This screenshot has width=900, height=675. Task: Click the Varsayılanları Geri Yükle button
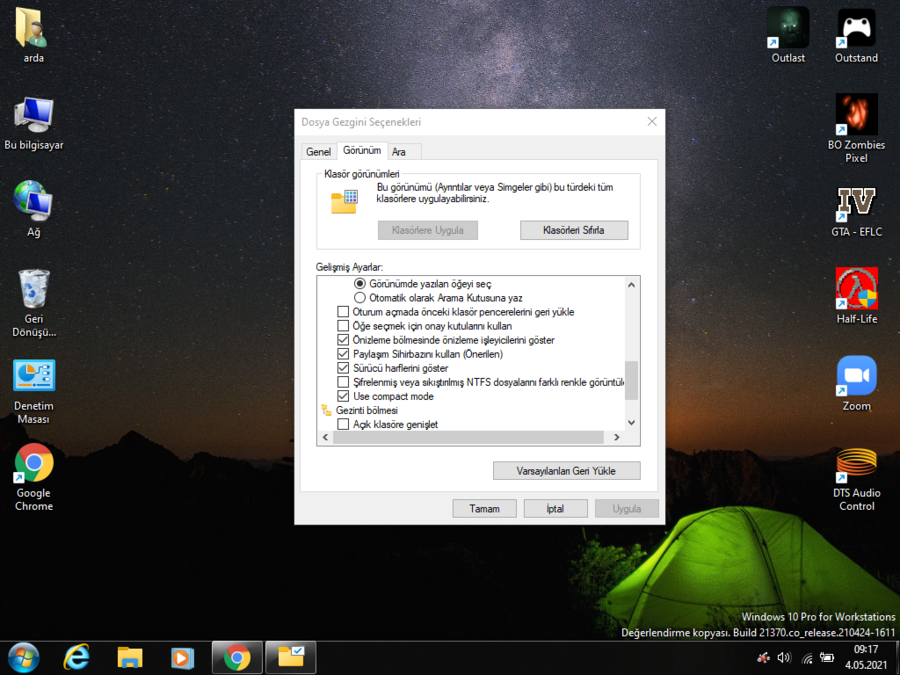(566, 471)
